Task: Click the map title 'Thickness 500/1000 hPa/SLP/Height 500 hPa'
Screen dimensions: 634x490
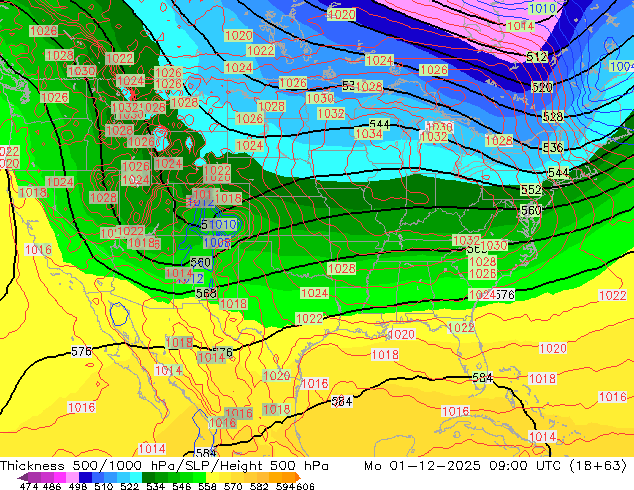Action: (x=164, y=466)
